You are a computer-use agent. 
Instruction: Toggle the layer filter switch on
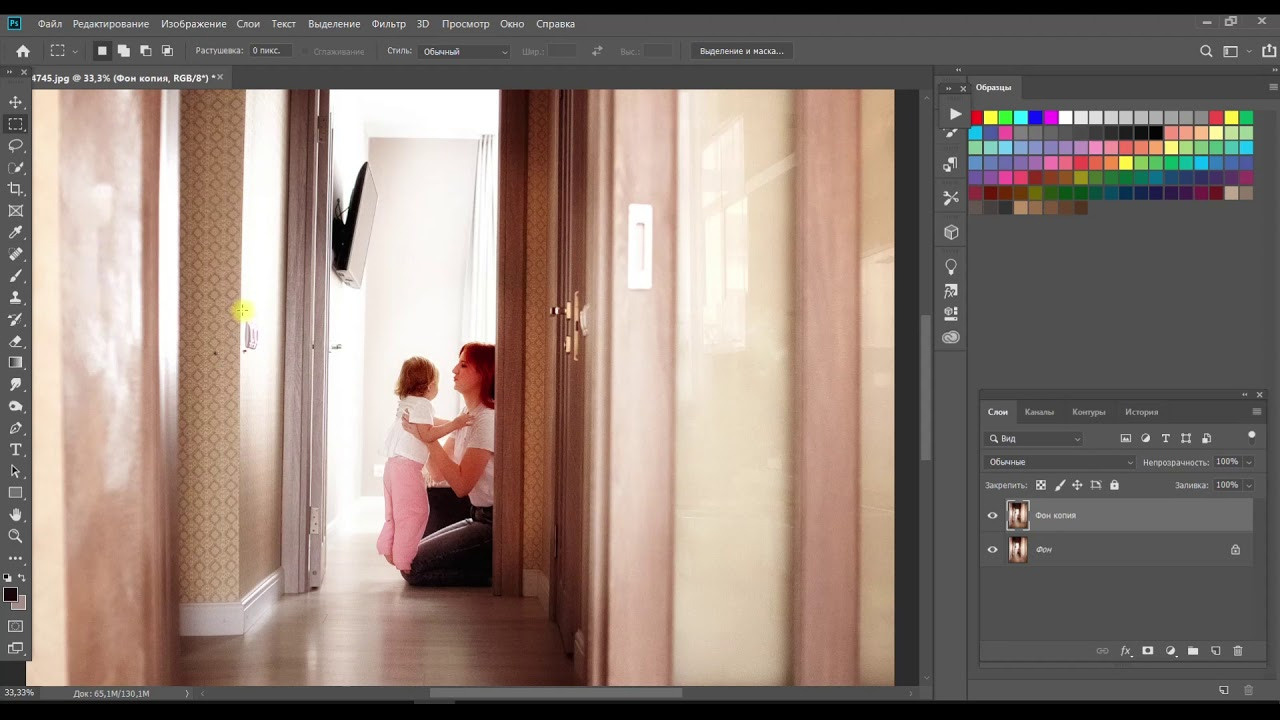coord(1251,436)
